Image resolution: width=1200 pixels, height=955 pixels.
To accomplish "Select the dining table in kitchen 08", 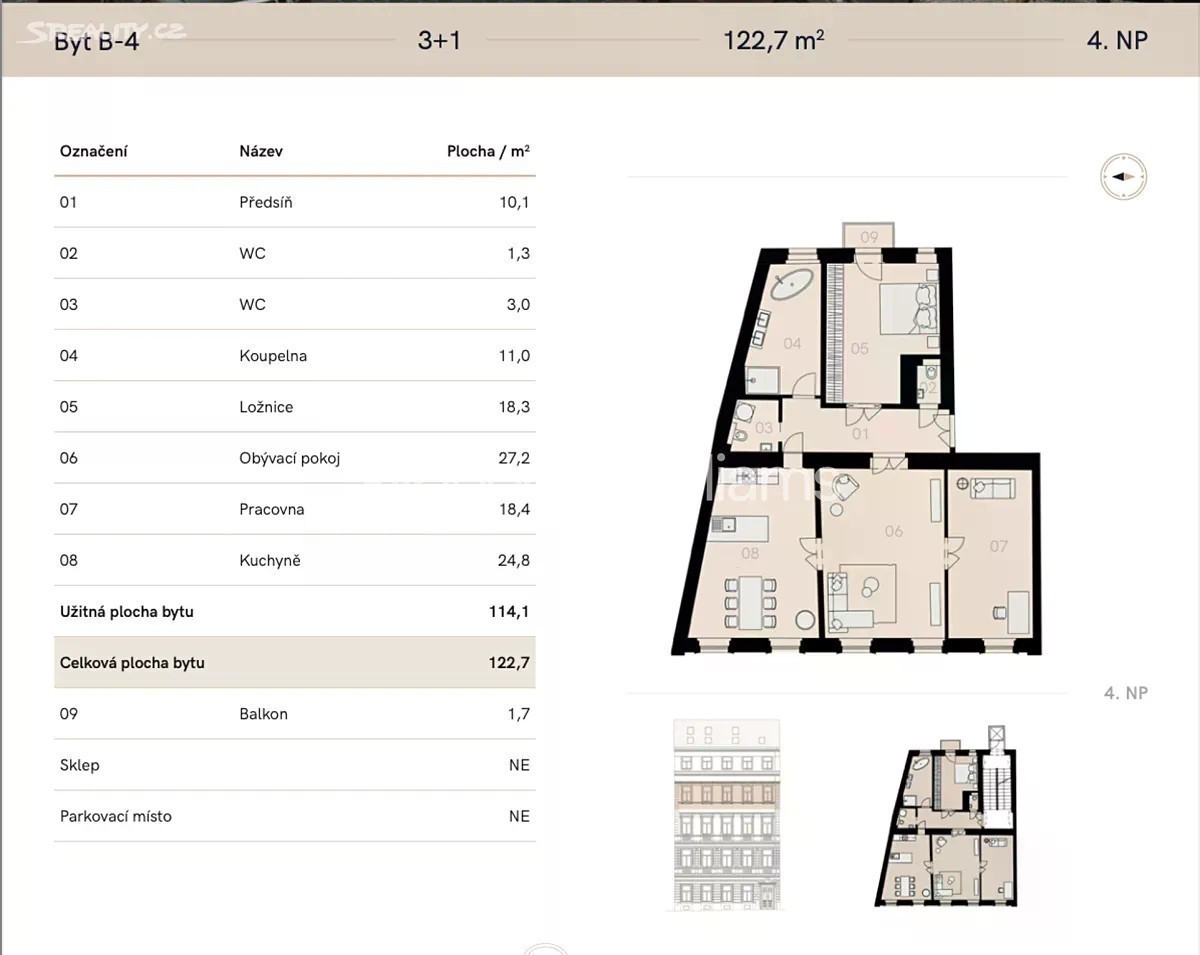I will [750, 602].
